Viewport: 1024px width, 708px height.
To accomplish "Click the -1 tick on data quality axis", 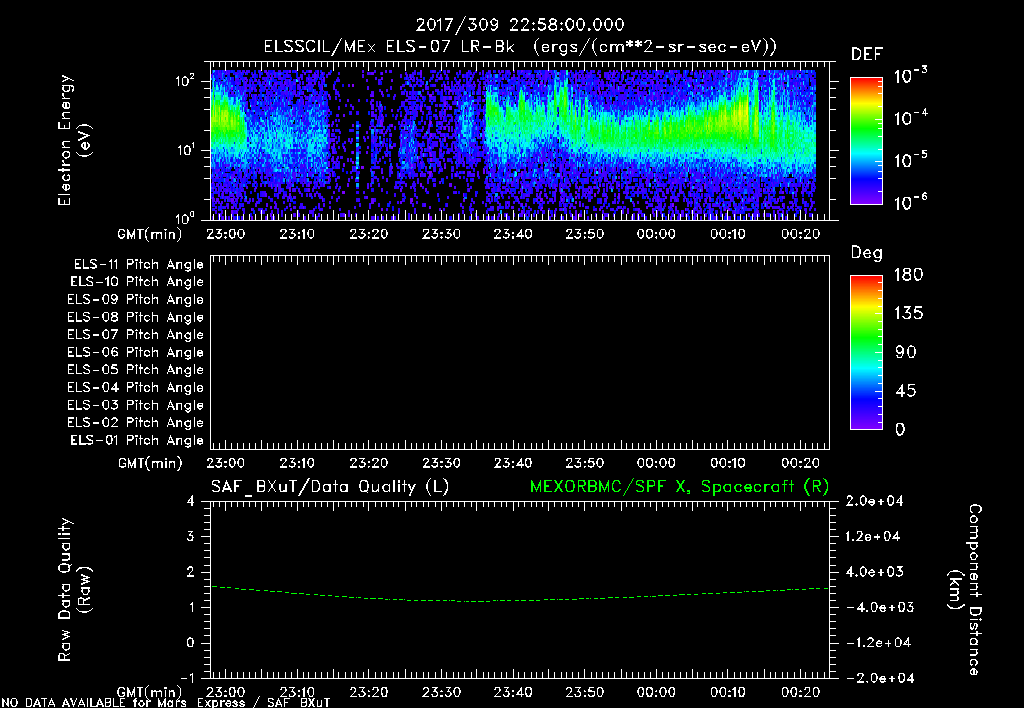I will (187, 678).
